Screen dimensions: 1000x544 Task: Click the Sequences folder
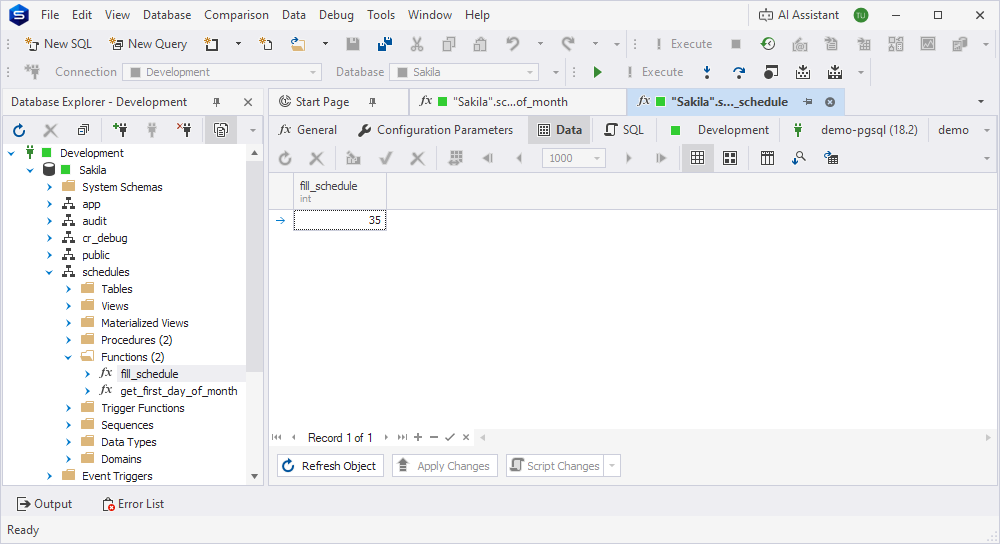pyautogui.click(x=127, y=425)
